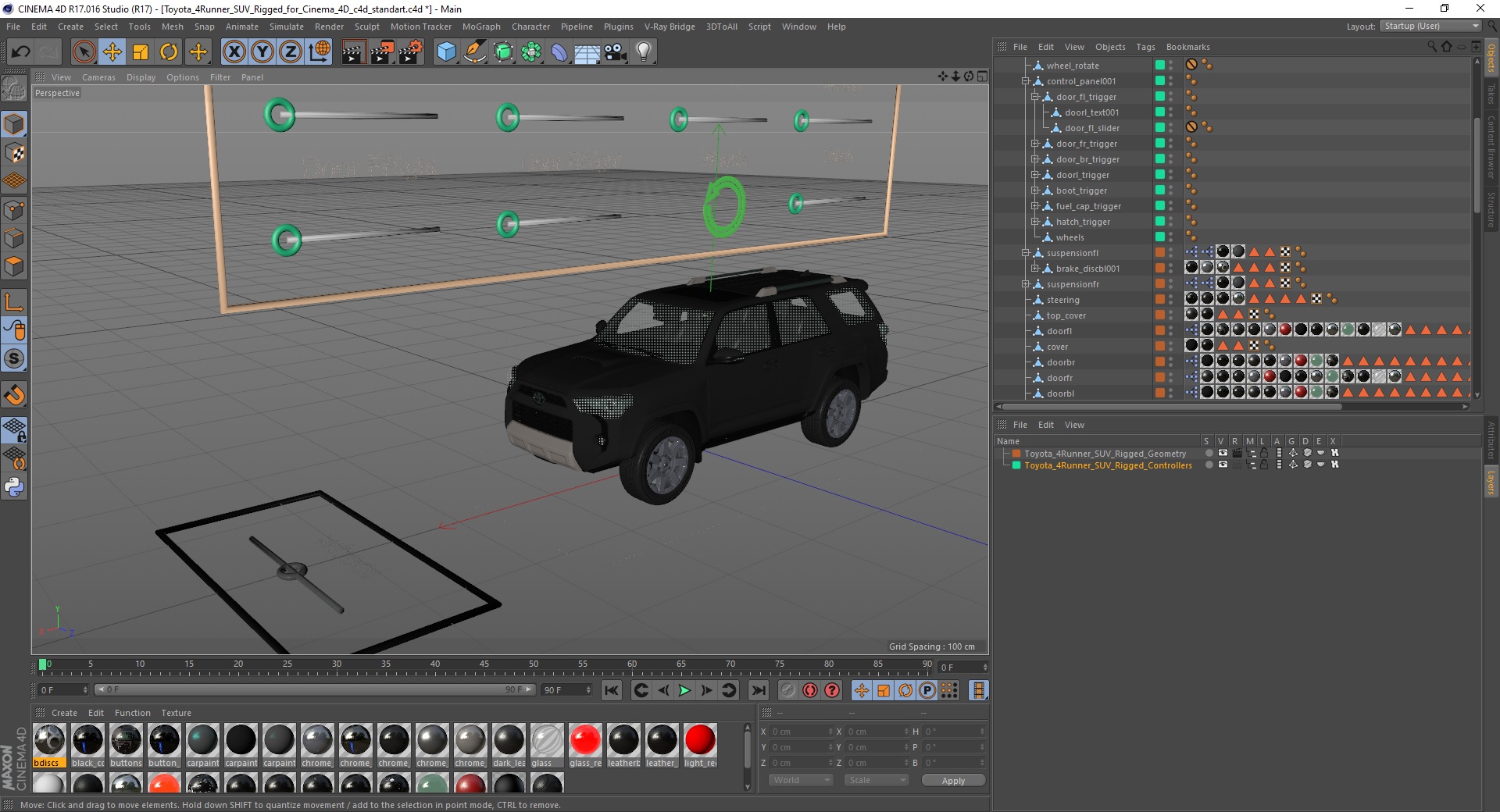Viewport: 1500px width, 812px height.
Task: Collapse the suspensionfl node
Action: (x=1026, y=253)
